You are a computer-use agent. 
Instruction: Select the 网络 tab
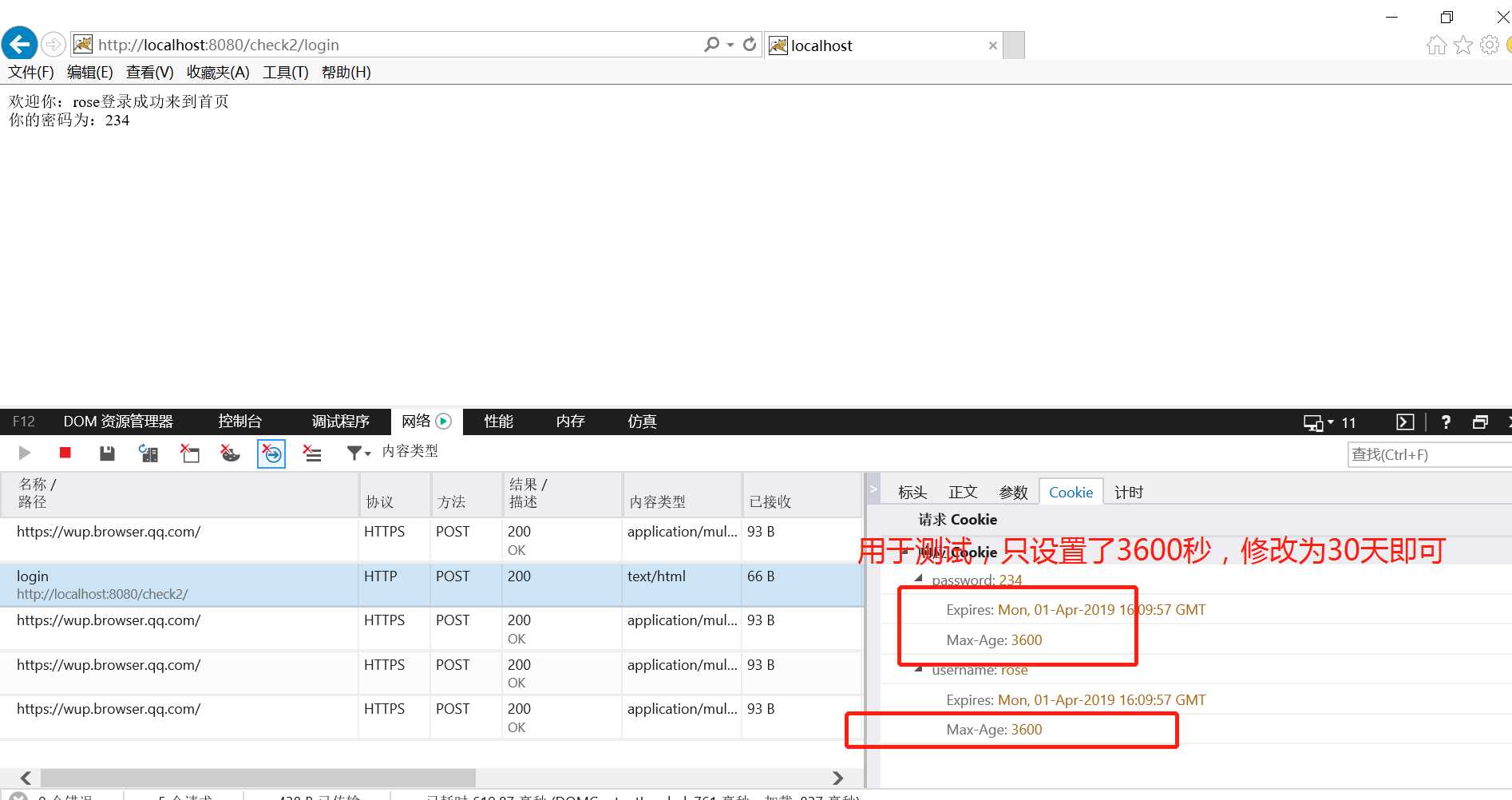pos(426,422)
